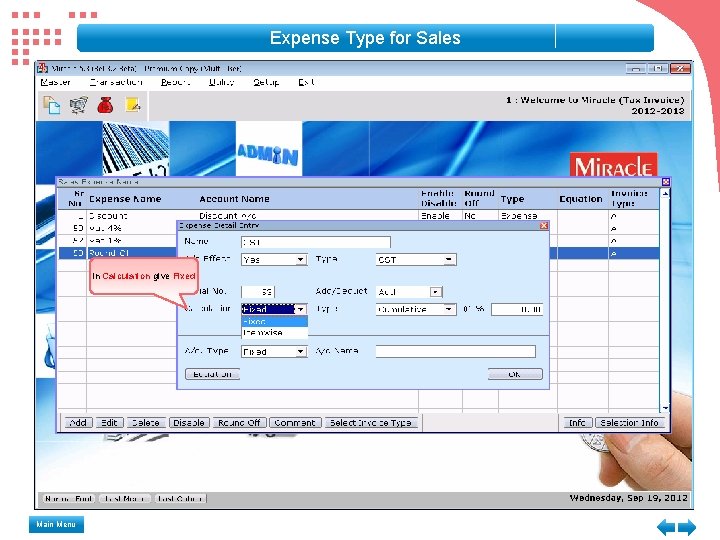Click the Serial No. input field
The image size is (720, 540).
[x=258, y=292]
